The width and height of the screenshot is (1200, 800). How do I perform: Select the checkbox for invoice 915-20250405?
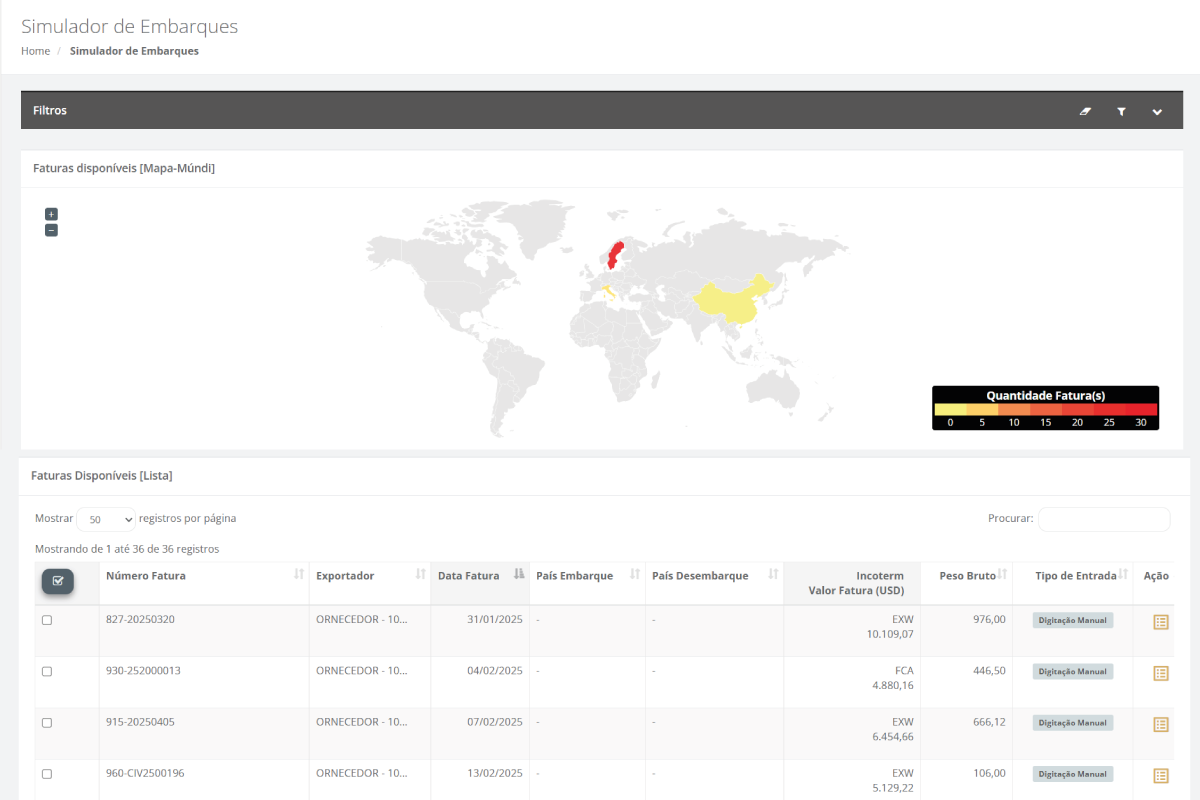(47, 722)
